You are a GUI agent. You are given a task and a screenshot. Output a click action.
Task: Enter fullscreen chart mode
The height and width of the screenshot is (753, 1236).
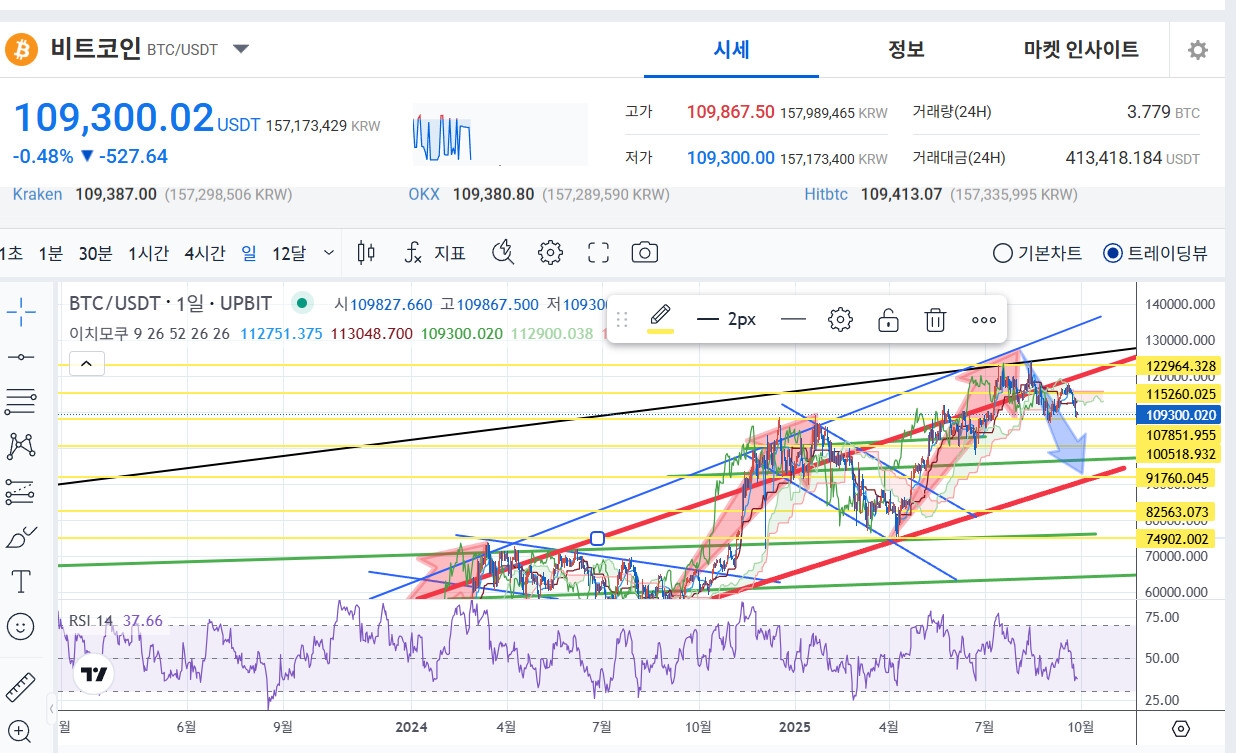click(x=598, y=253)
